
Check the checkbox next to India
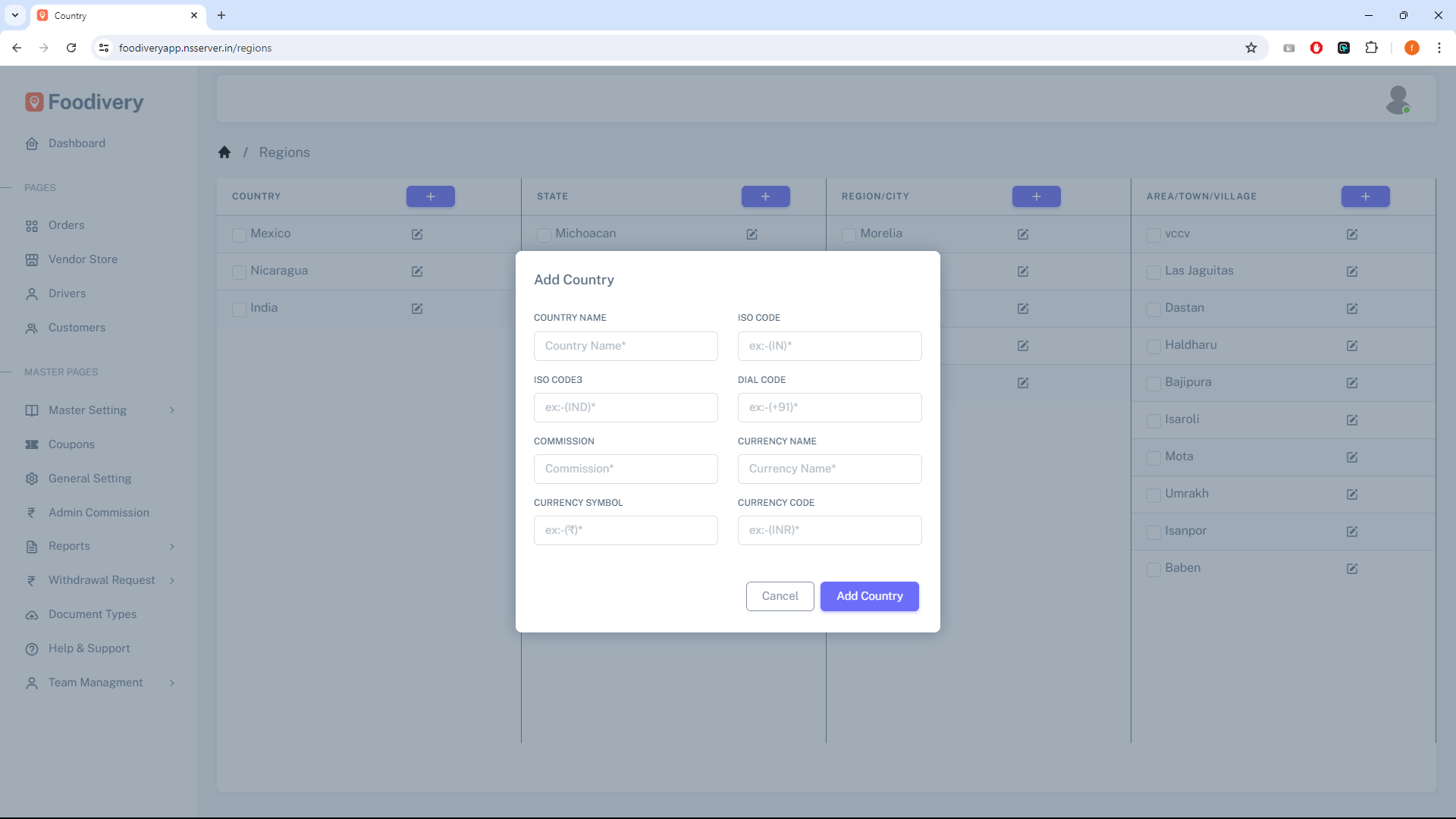tap(239, 309)
